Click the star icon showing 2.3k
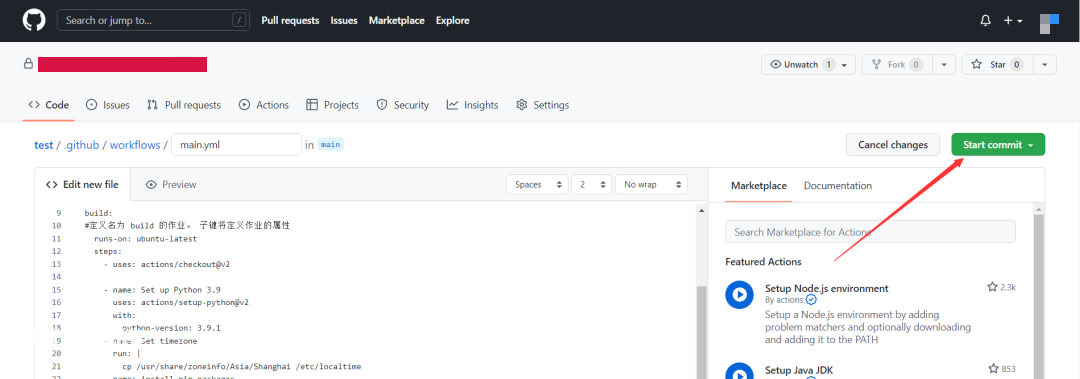This screenshot has height=379, width=1080. (x=993, y=287)
